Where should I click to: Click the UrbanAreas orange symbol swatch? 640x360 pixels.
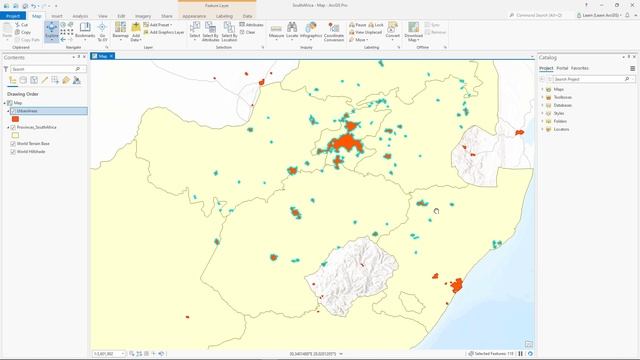(x=15, y=119)
